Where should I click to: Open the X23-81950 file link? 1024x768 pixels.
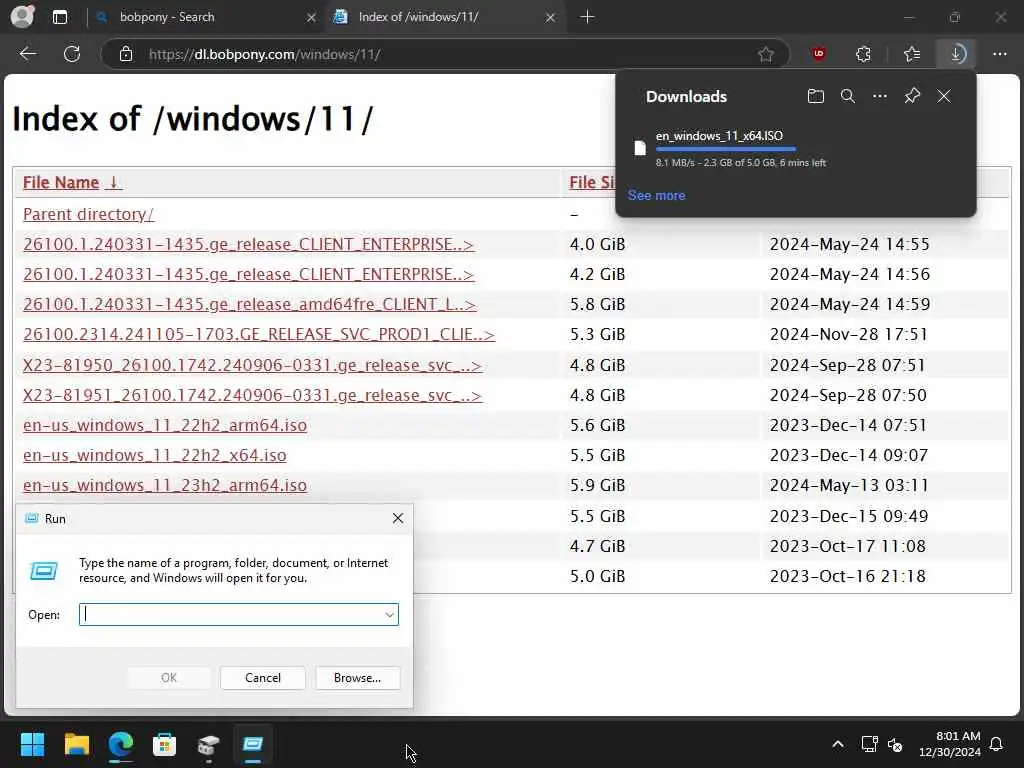pos(252,365)
